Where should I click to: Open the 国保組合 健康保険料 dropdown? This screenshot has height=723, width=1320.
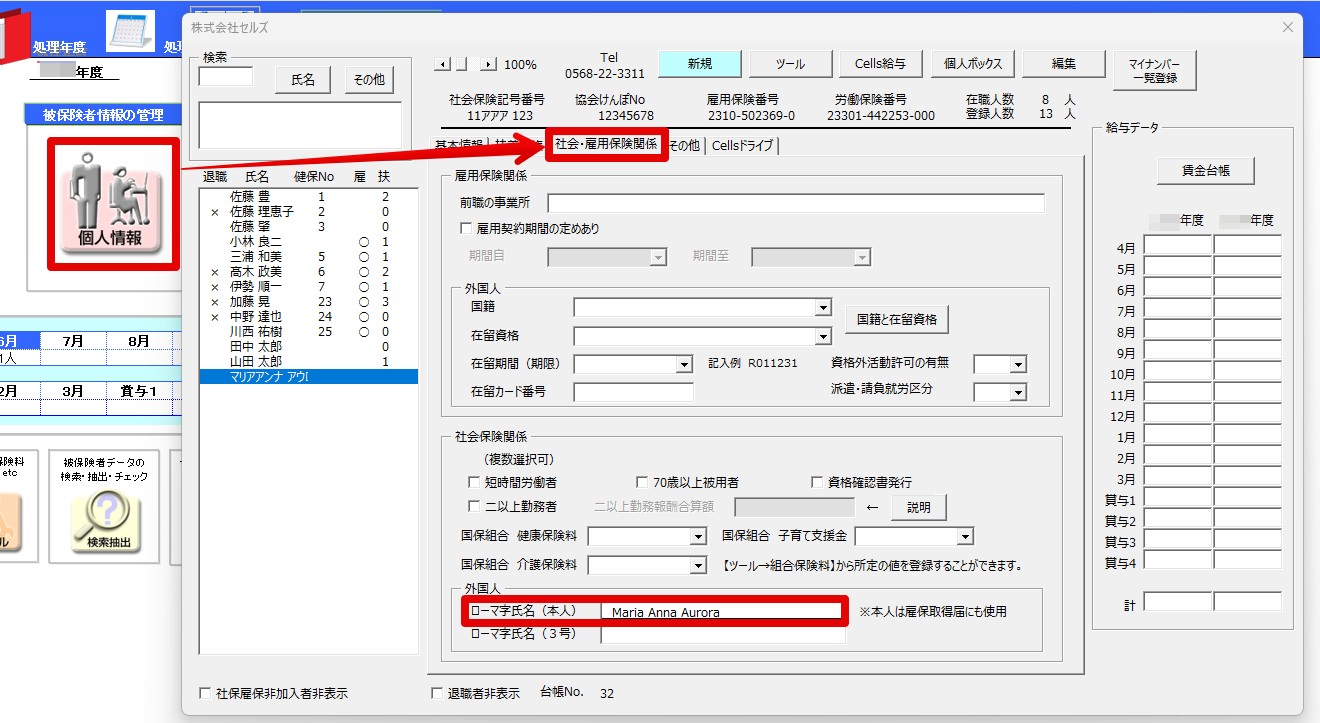[x=699, y=537]
